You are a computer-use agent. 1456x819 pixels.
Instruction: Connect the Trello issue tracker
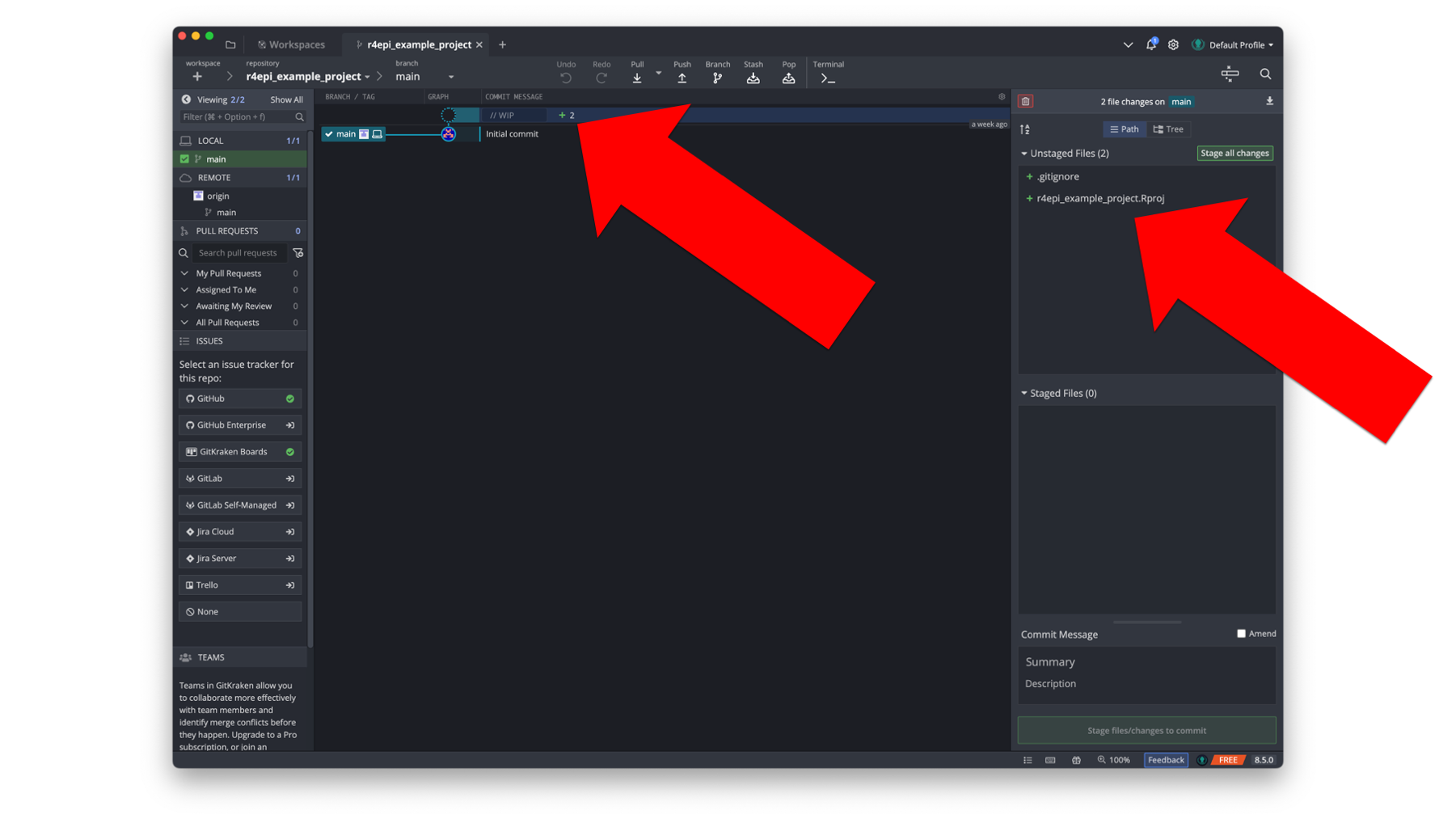coord(240,585)
